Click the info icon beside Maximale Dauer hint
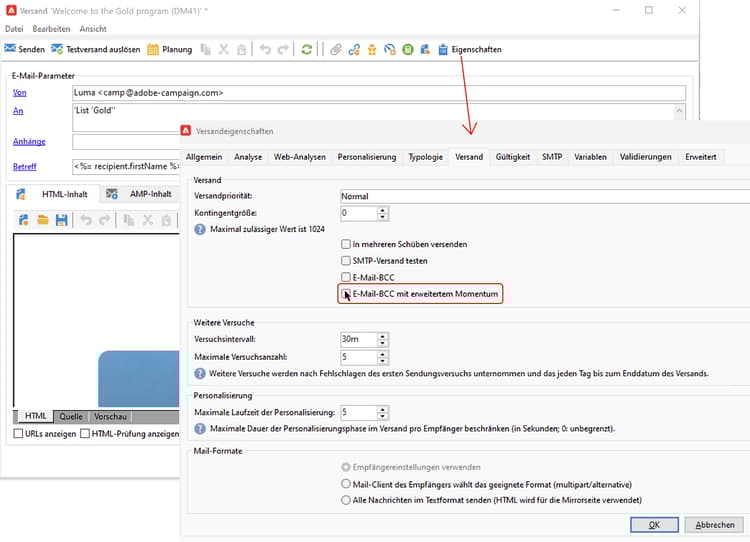750x542 pixels. [200, 429]
